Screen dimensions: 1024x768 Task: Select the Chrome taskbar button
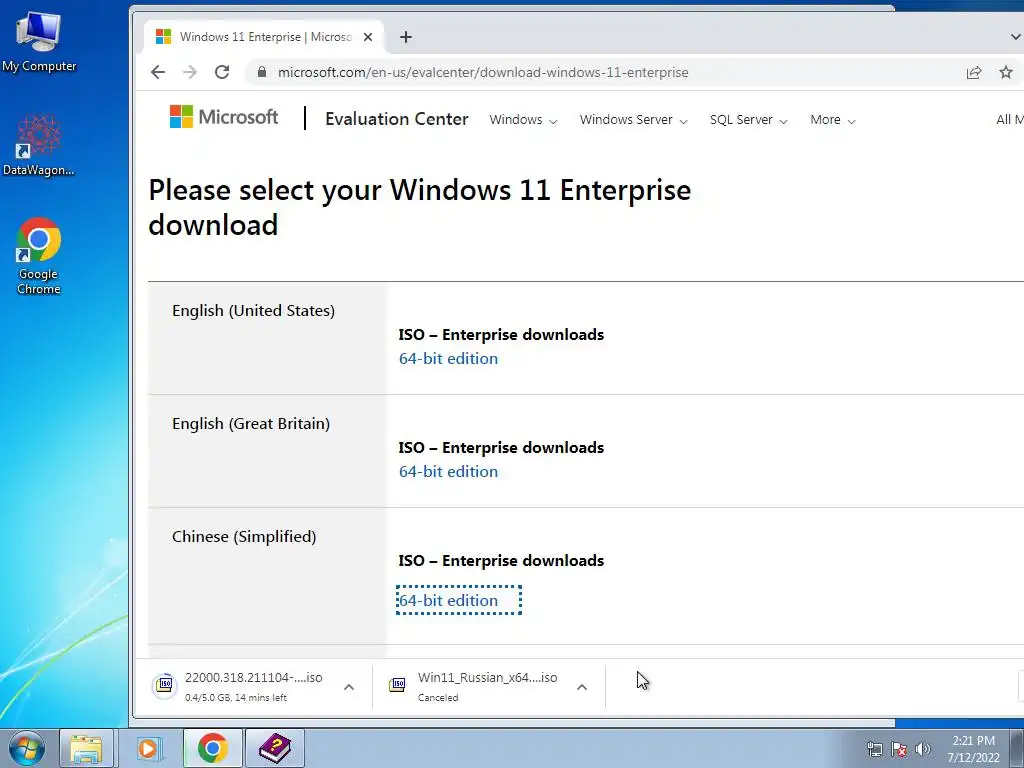click(212, 748)
